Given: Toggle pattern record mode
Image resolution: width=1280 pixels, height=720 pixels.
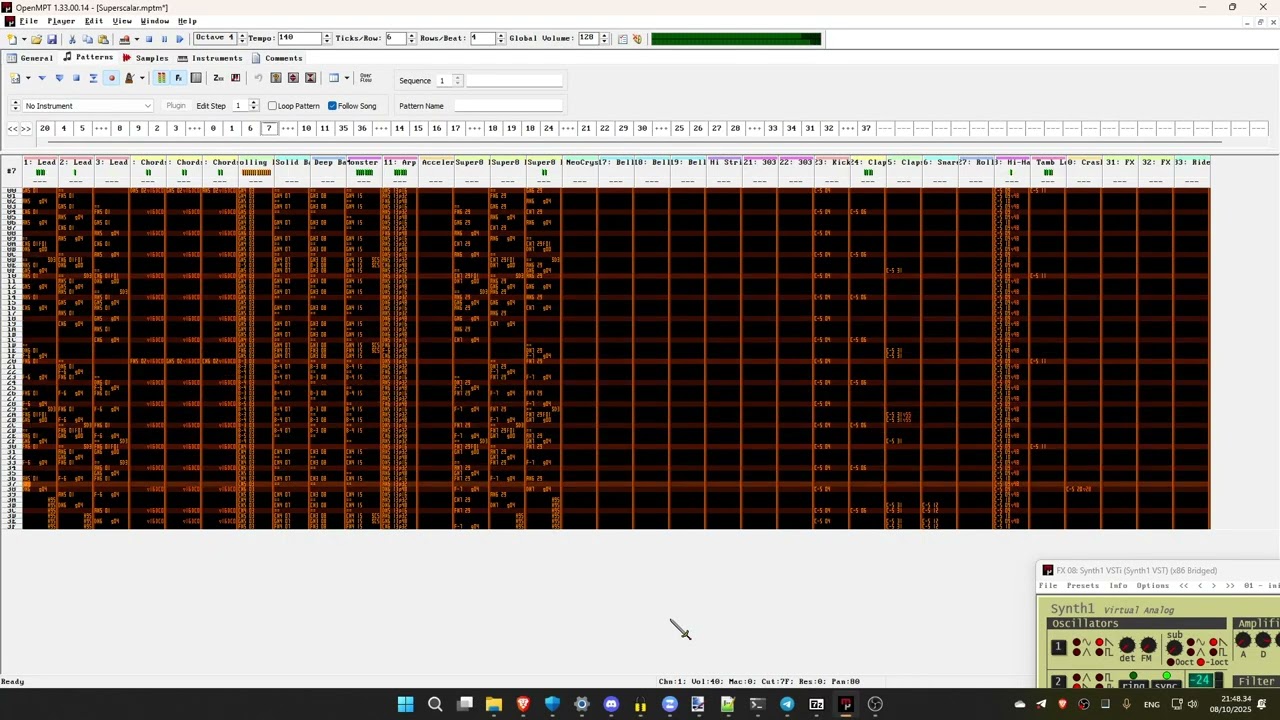Looking at the screenshot, I should click(111, 78).
